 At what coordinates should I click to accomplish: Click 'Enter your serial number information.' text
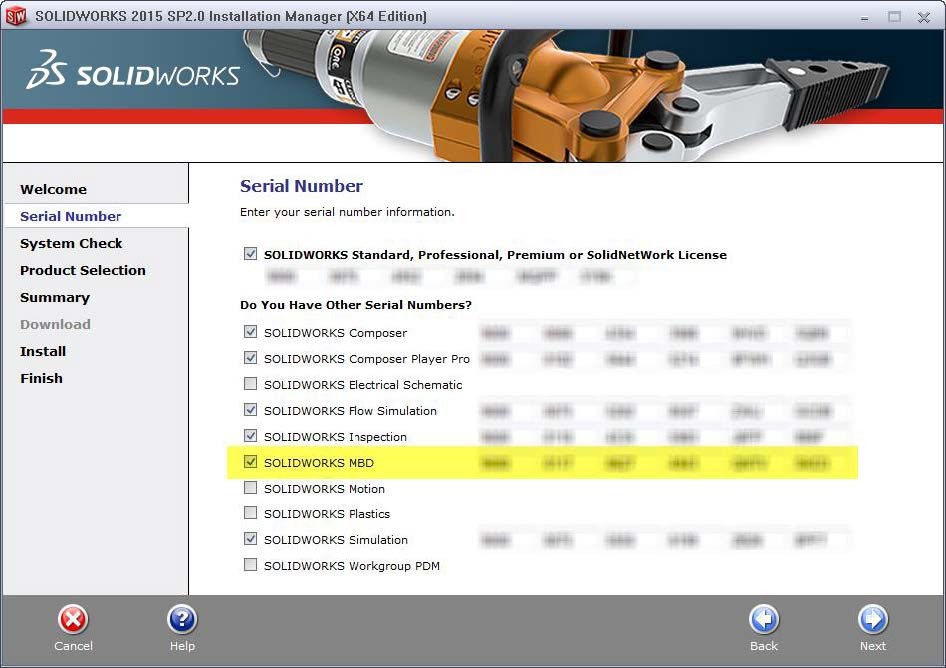[x=348, y=212]
